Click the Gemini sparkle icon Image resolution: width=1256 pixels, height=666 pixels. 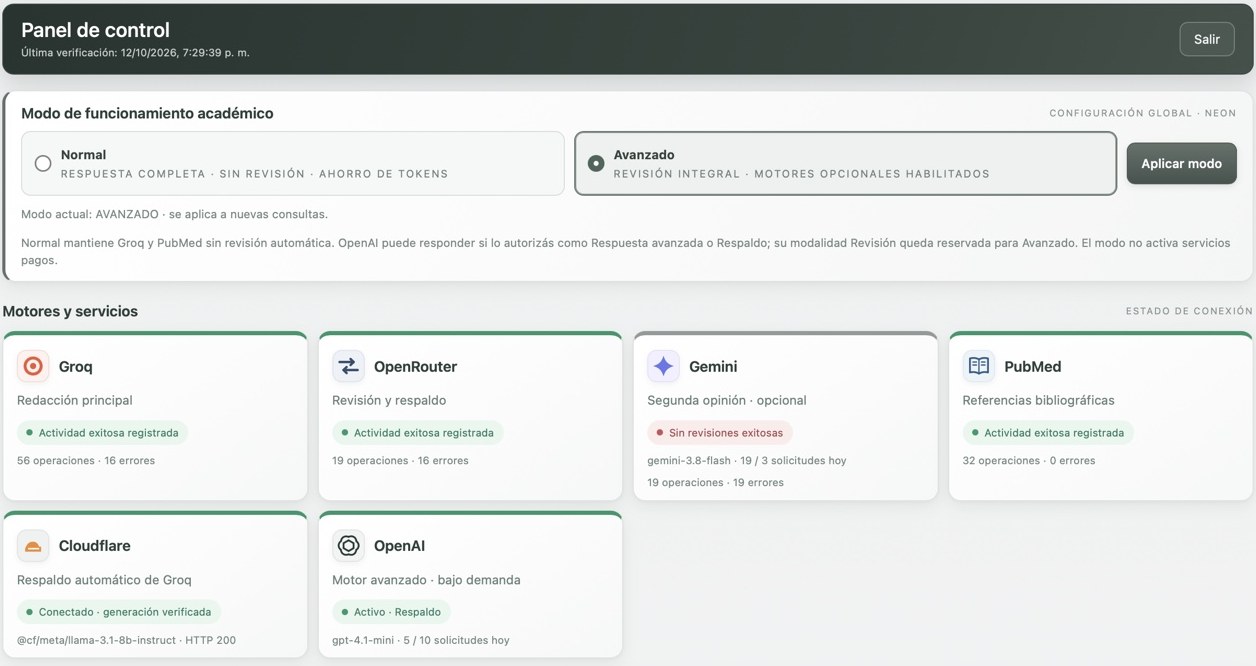click(663, 367)
